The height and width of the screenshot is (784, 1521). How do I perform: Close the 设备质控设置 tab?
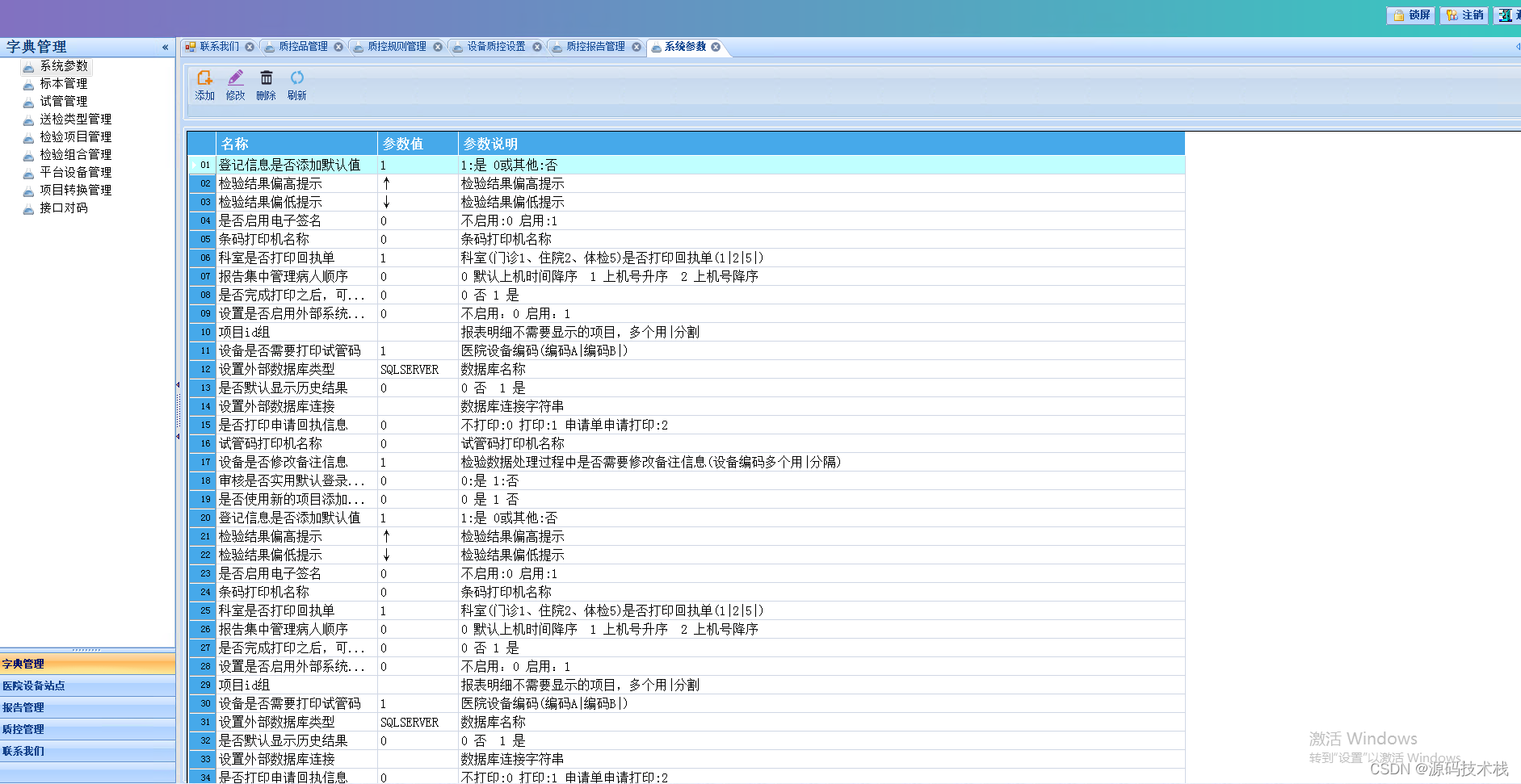point(537,47)
